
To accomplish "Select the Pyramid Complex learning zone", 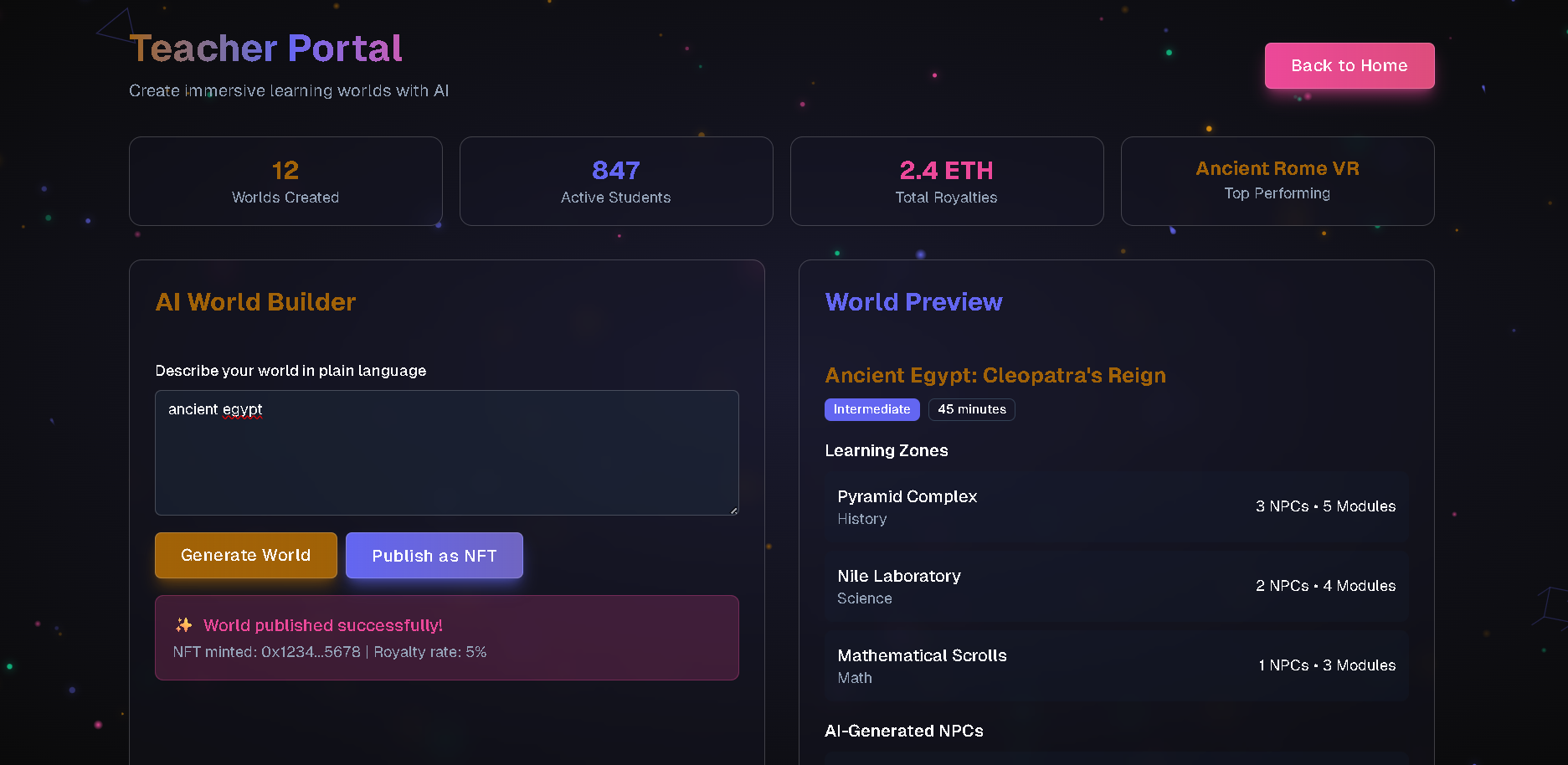I will point(1117,506).
